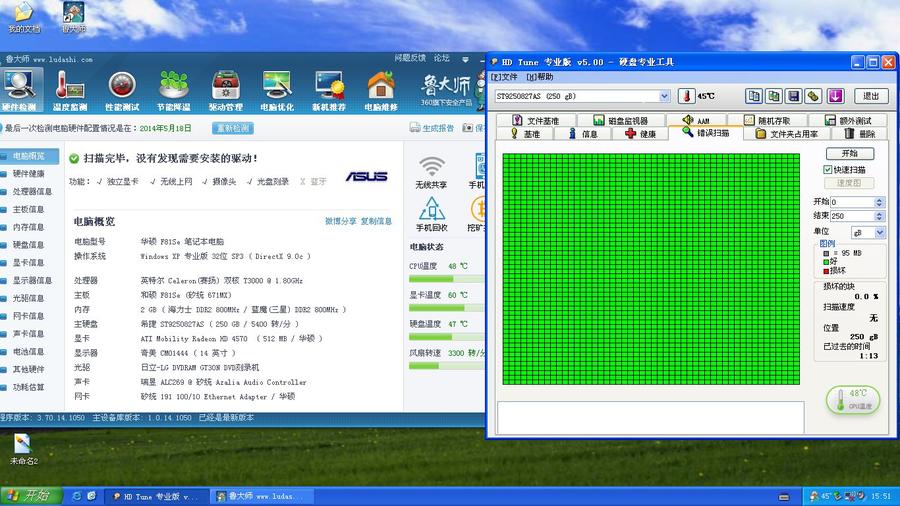Click 开始 scan button in HD Tune
This screenshot has height=506, width=900.
pyautogui.click(x=850, y=153)
